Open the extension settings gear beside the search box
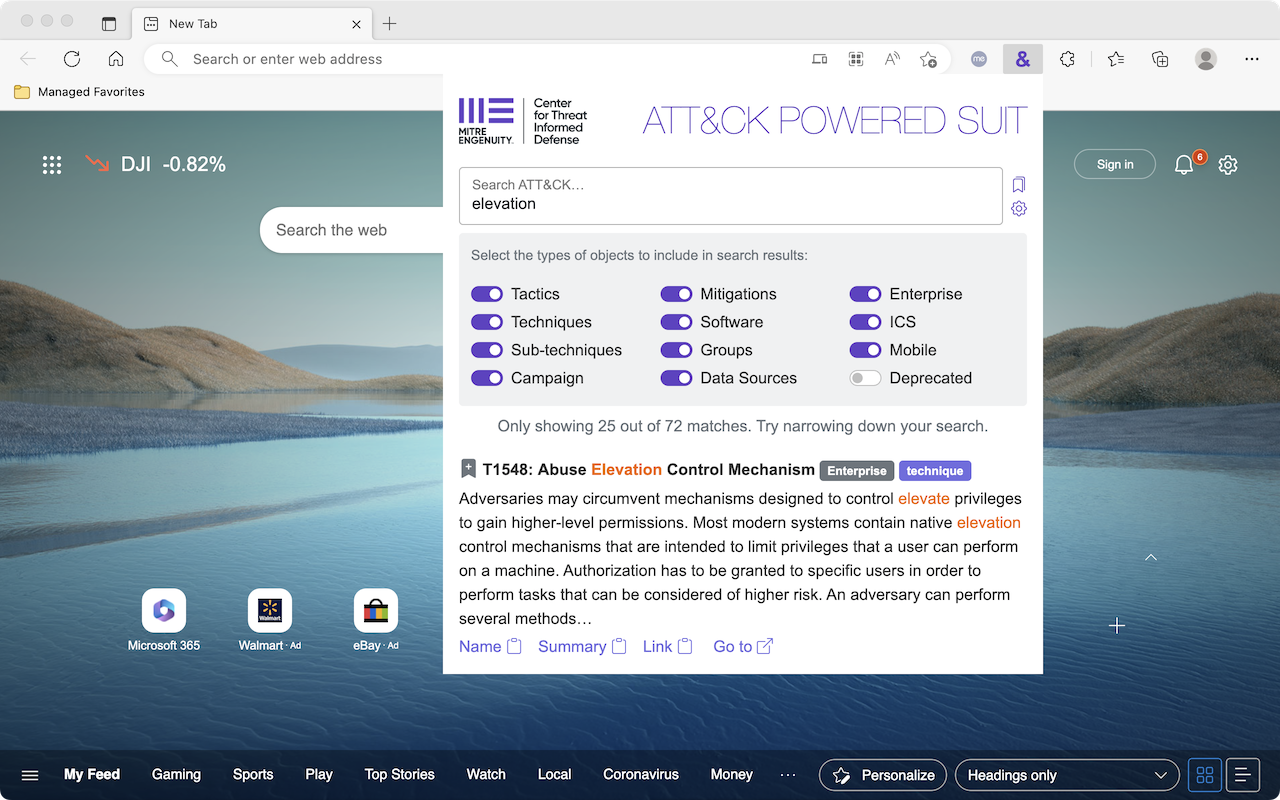 (1019, 208)
